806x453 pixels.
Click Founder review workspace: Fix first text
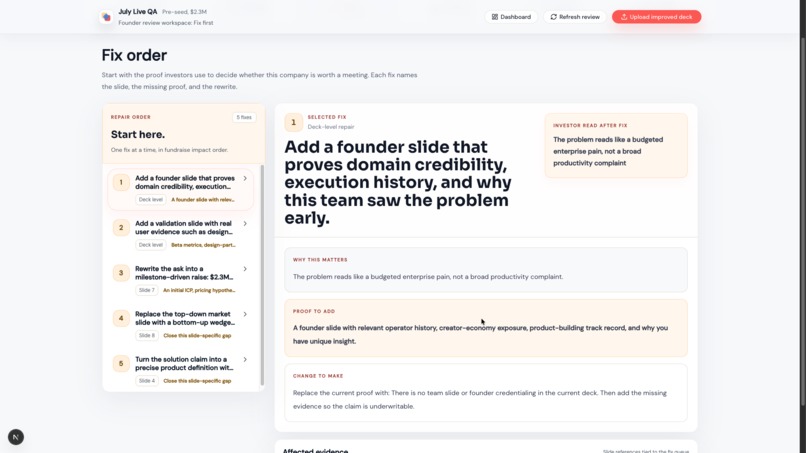pyautogui.click(x=166, y=23)
